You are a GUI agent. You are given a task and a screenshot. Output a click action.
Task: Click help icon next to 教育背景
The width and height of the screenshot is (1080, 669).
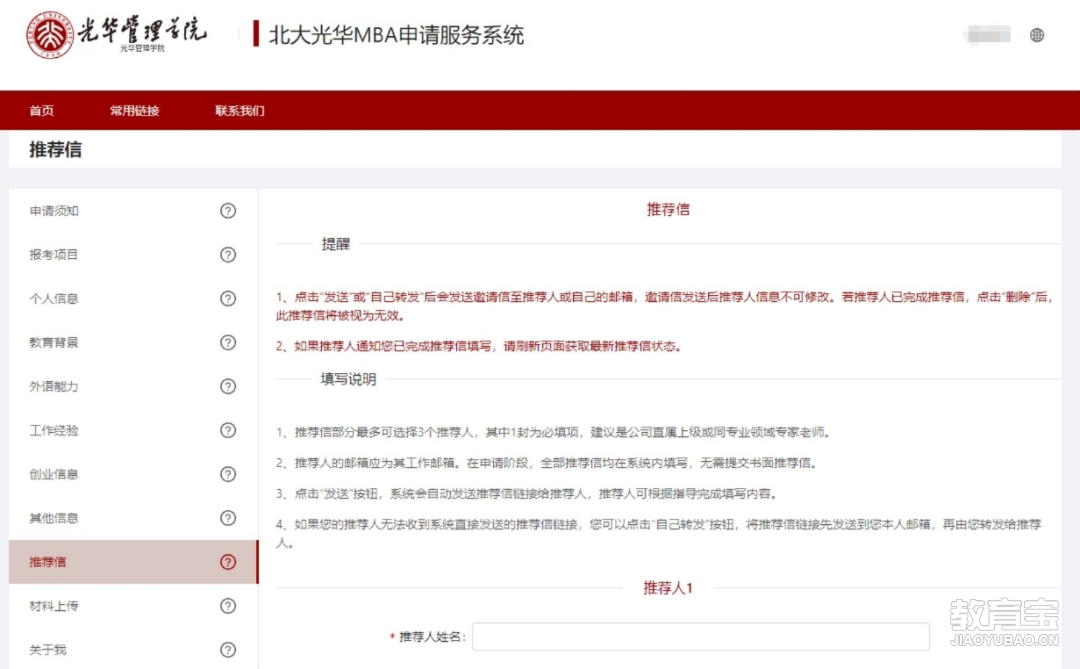pos(228,342)
